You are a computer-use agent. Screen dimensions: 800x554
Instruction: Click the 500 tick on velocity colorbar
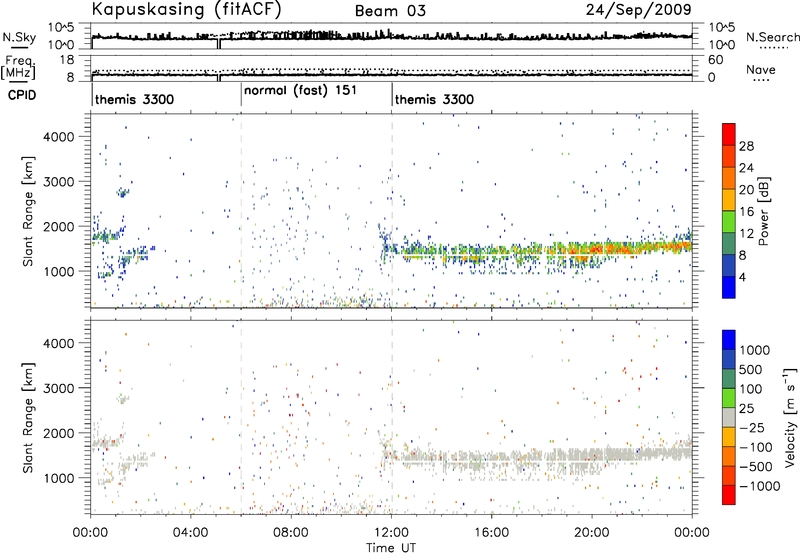(x=751, y=370)
